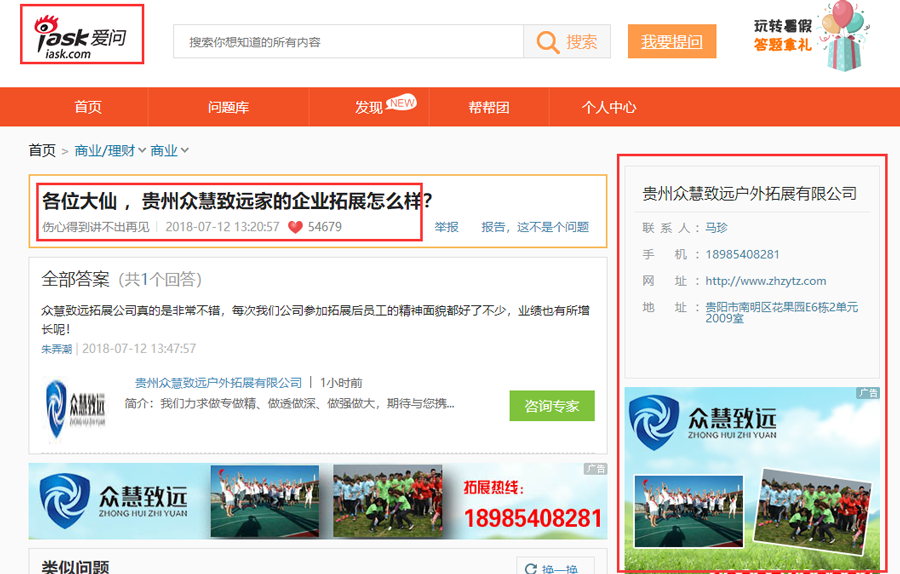900x574 pixels.
Task: Click 贵州众慧致远户外拓展有限公司 link in answer card
Action: 219,383
